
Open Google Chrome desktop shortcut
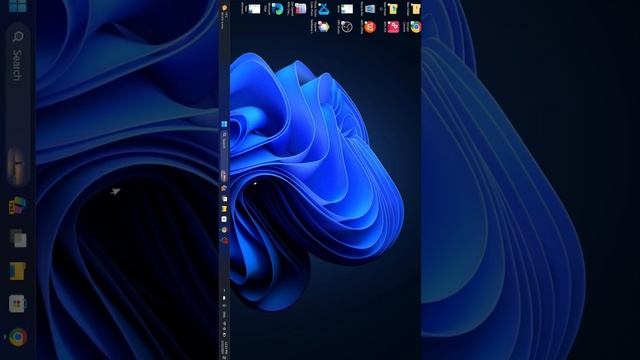416,27
